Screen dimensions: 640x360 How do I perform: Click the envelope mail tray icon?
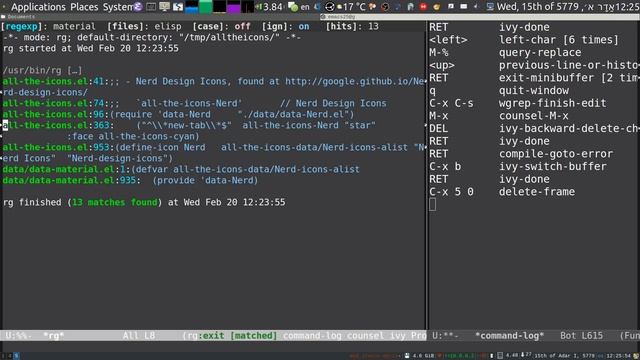click(x=464, y=7)
